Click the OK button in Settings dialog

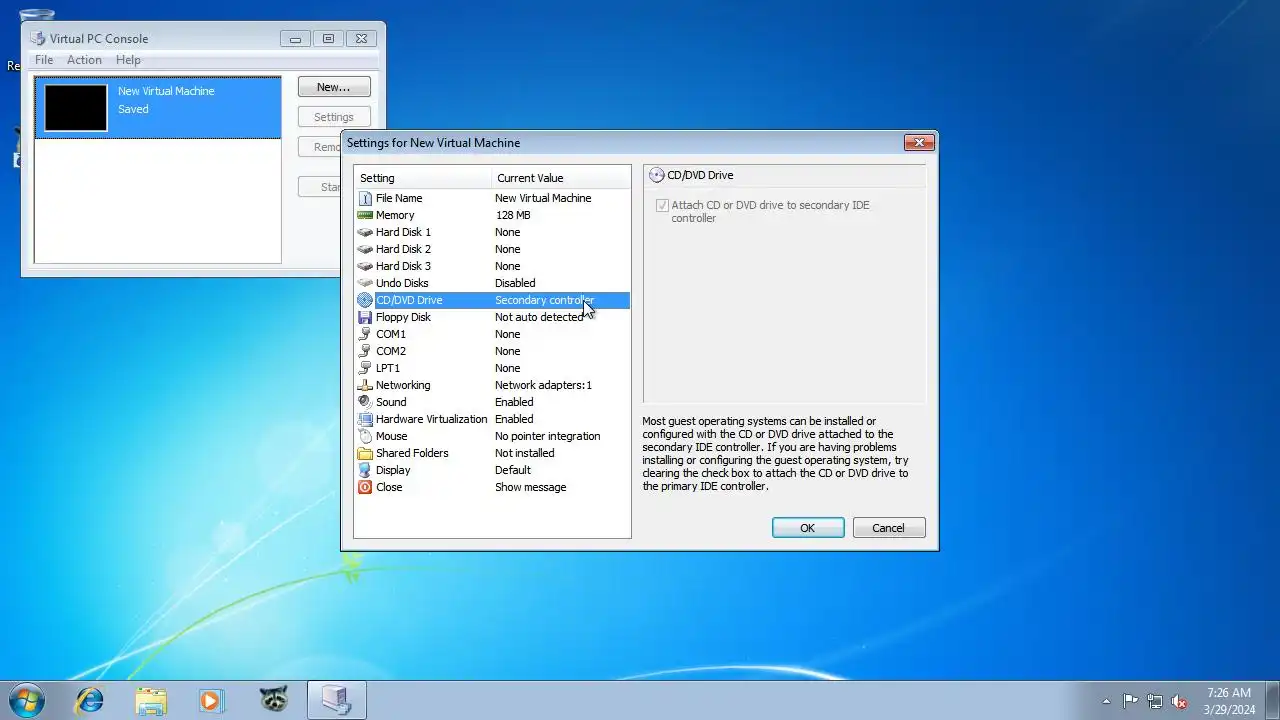808,528
